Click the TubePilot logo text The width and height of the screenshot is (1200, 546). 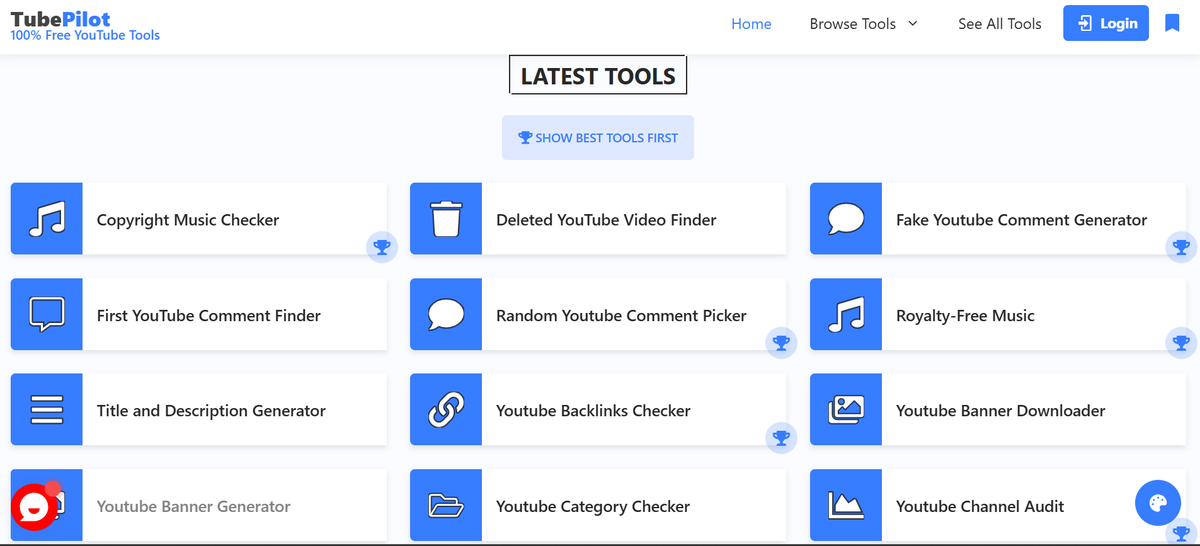pyautogui.click(x=60, y=18)
